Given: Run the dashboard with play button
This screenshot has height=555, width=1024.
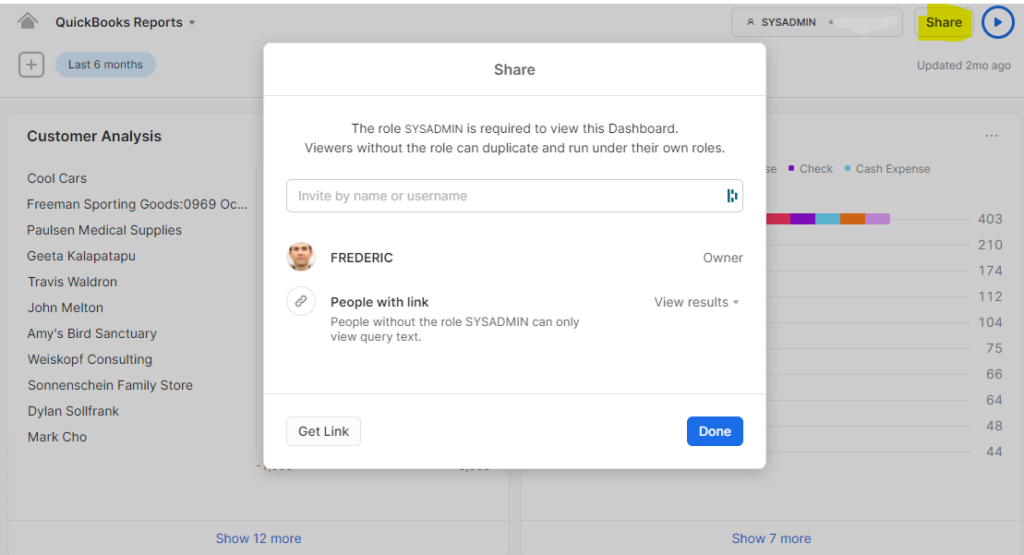Looking at the screenshot, I should (x=997, y=22).
